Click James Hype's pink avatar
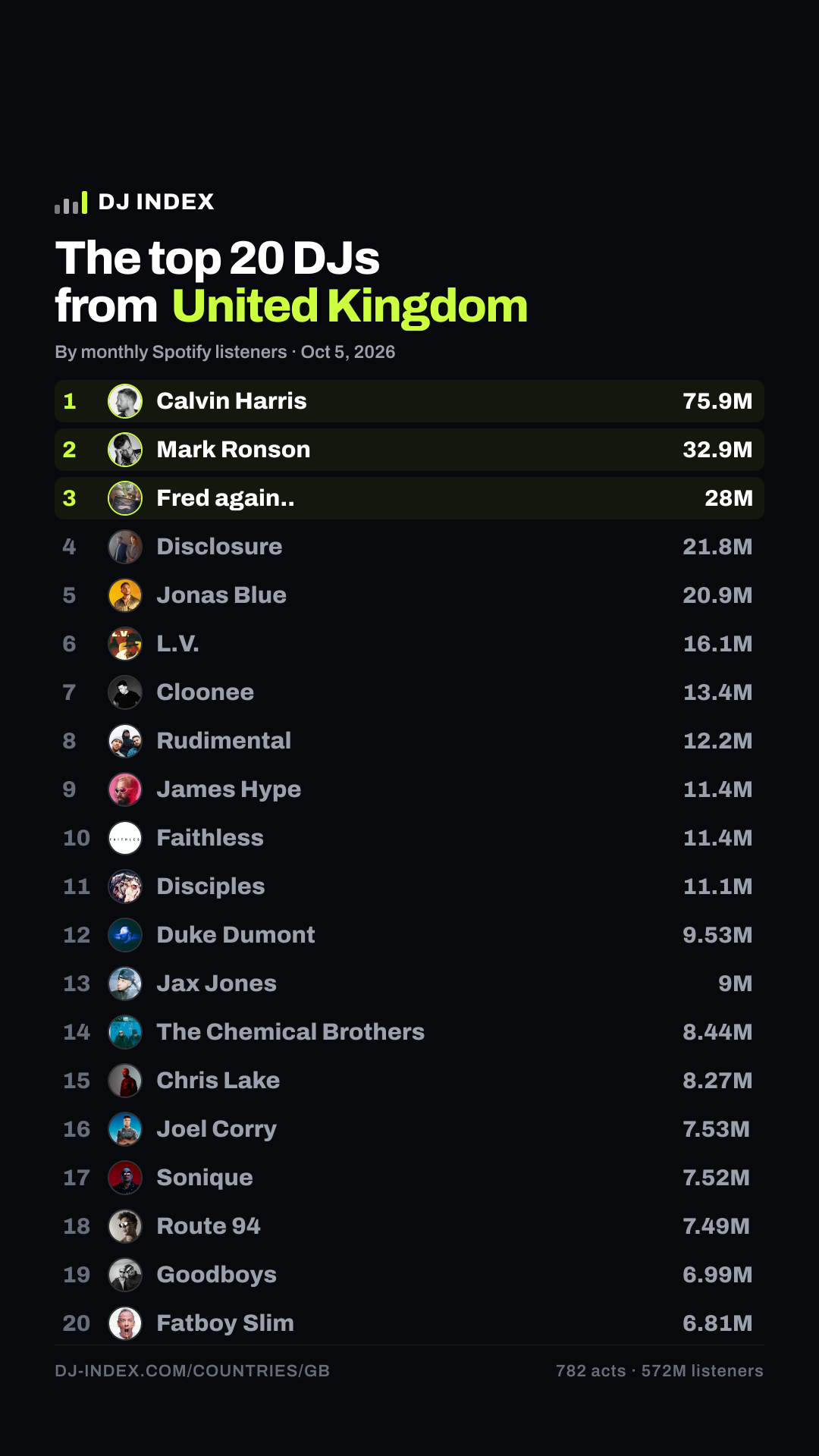Screen dimensions: 819x1456 point(125,789)
